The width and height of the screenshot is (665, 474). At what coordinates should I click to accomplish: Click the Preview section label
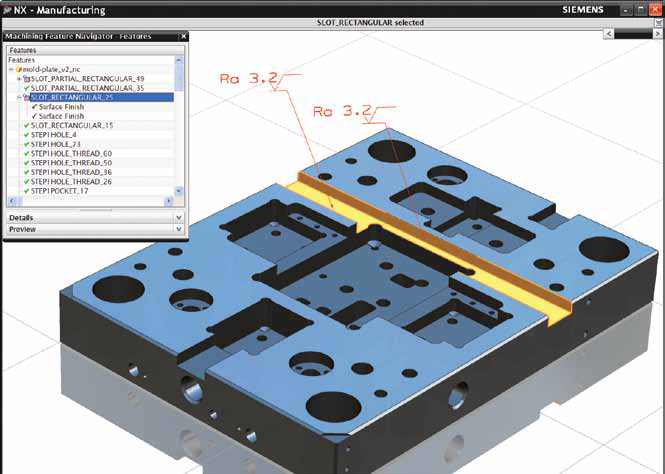click(22, 229)
